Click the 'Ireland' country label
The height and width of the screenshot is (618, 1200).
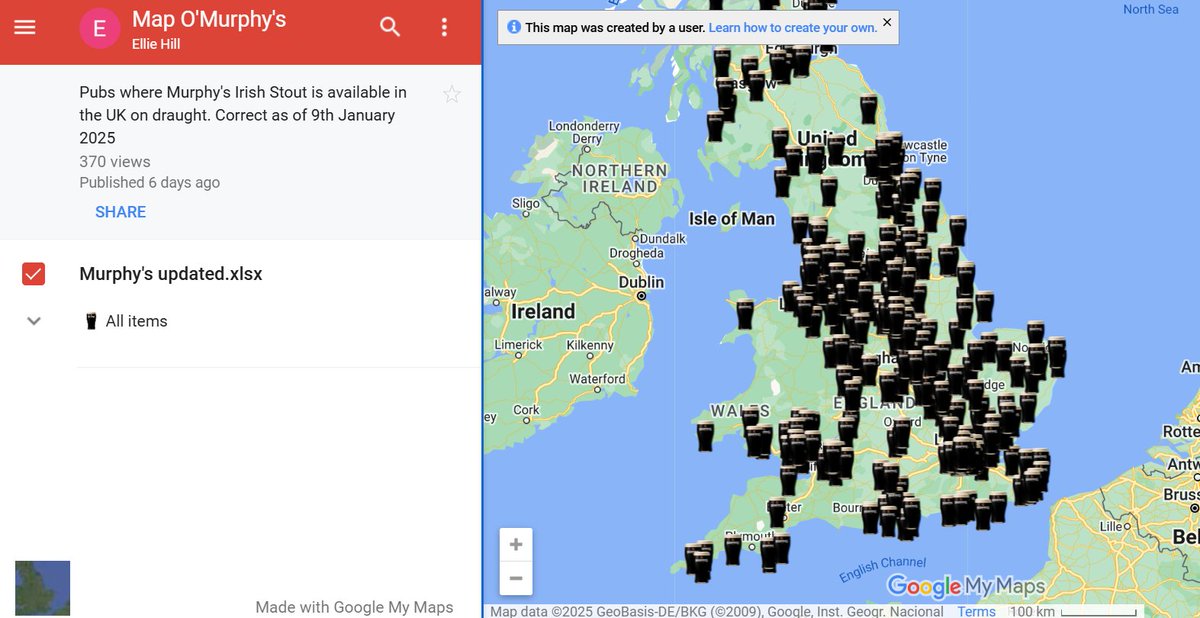tap(543, 311)
